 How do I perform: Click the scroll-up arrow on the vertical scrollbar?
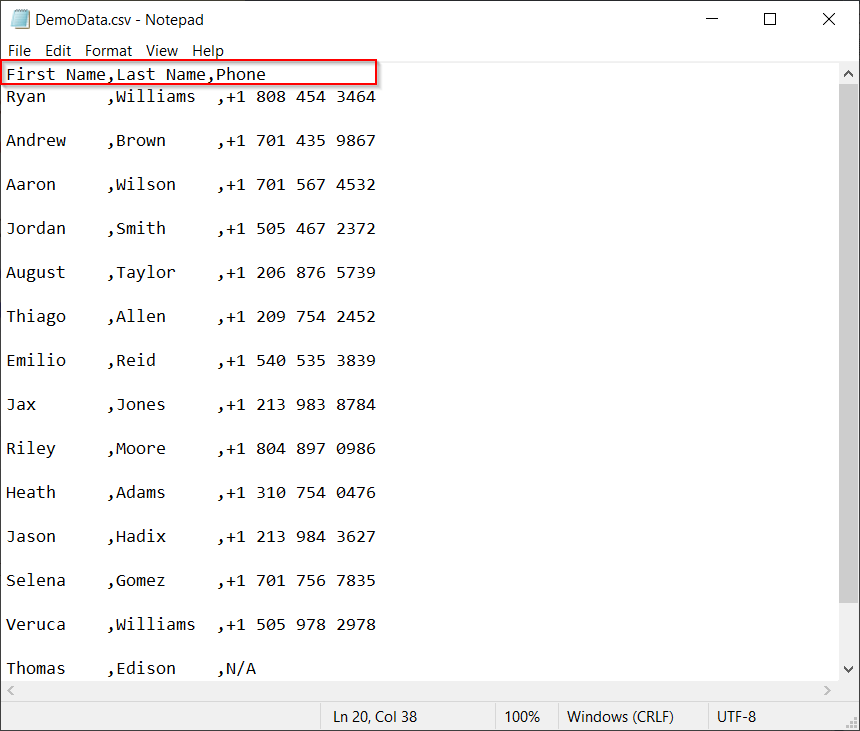[849, 72]
